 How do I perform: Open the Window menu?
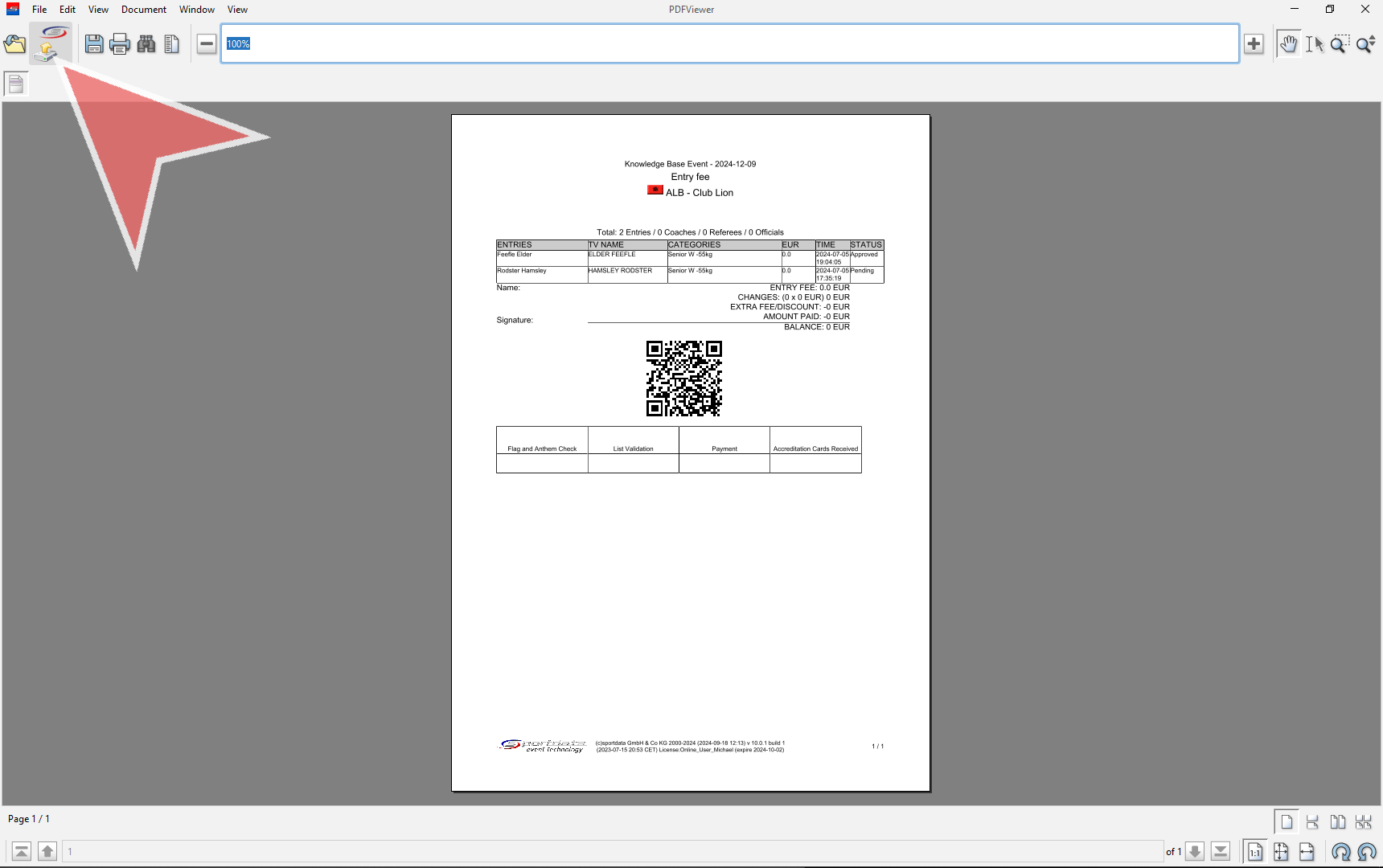[196, 10]
